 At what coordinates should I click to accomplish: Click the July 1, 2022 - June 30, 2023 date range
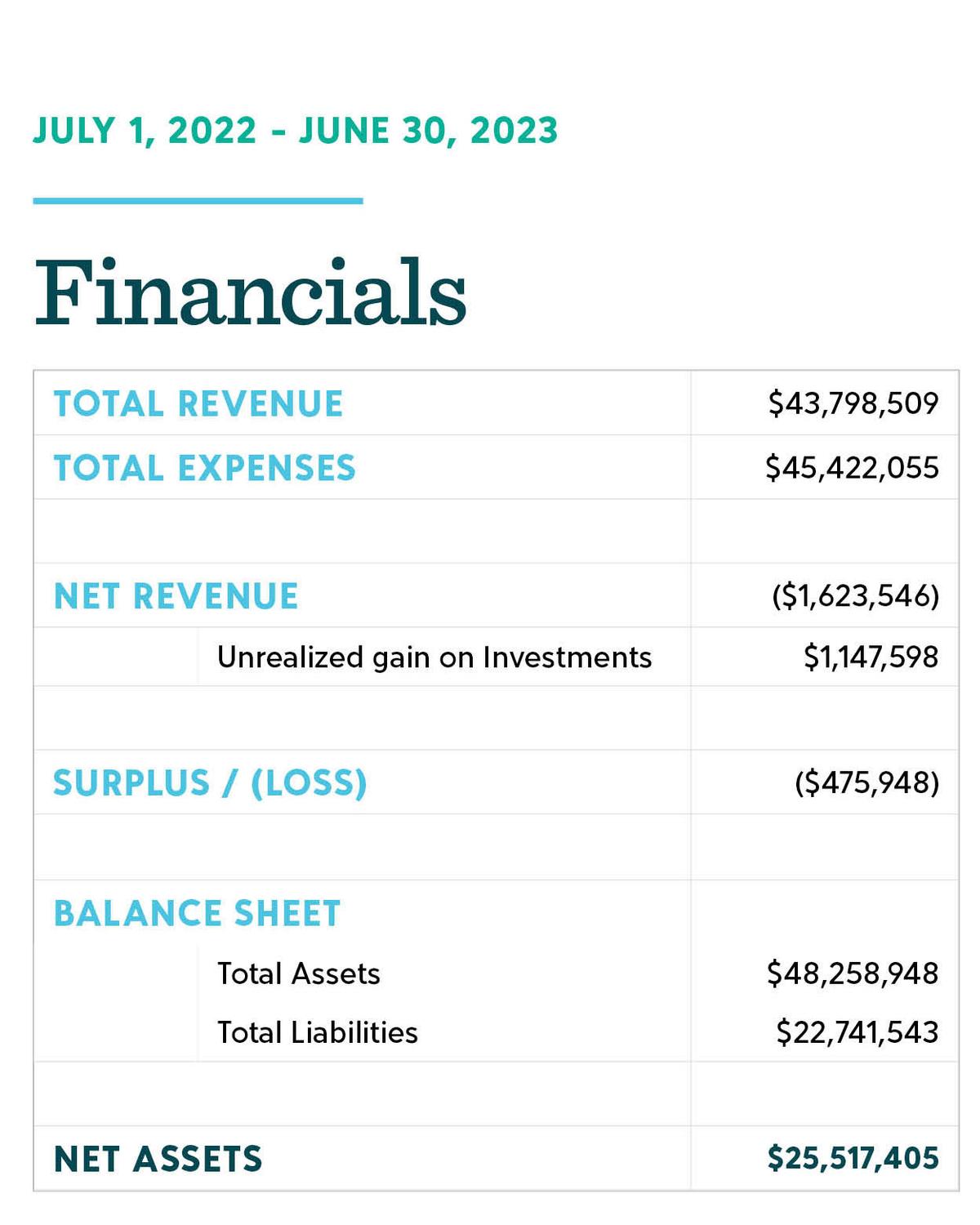tap(296, 131)
